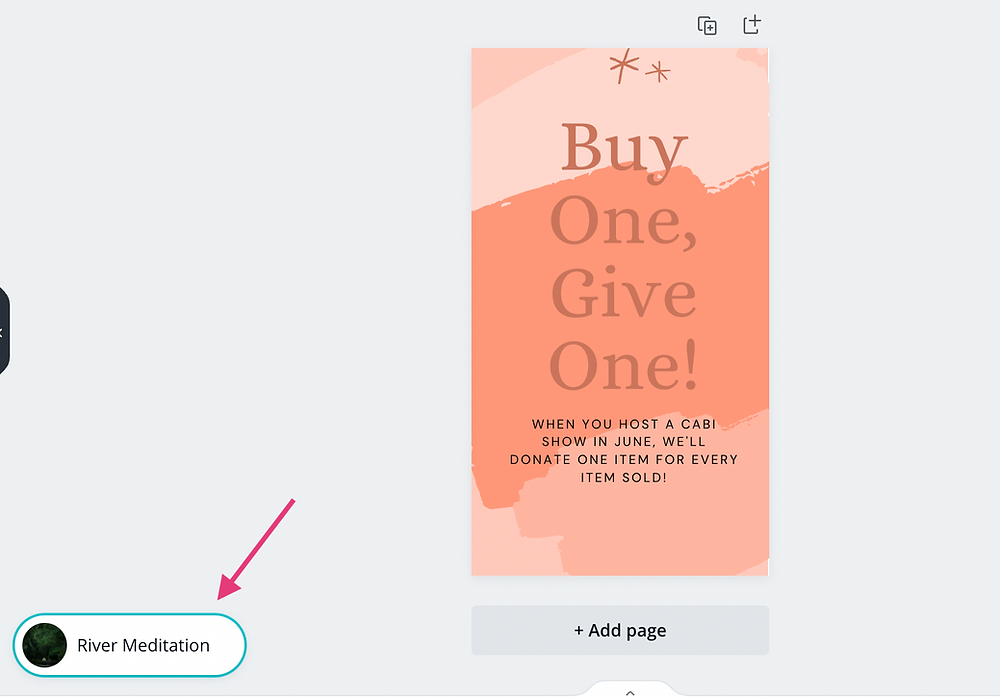This screenshot has height=697, width=1000.
Task: Click the add new page icon above design
Action: click(752, 25)
